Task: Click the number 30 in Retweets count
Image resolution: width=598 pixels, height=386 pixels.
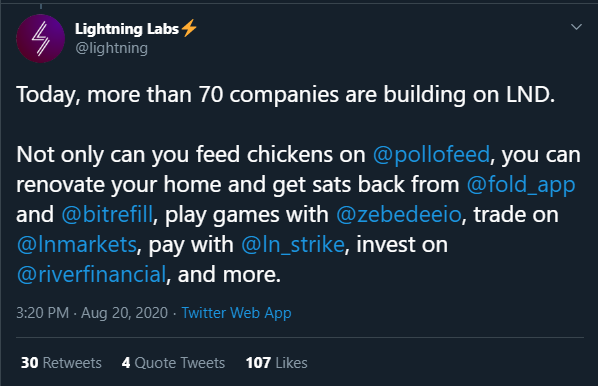Action: [x=29, y=363]
